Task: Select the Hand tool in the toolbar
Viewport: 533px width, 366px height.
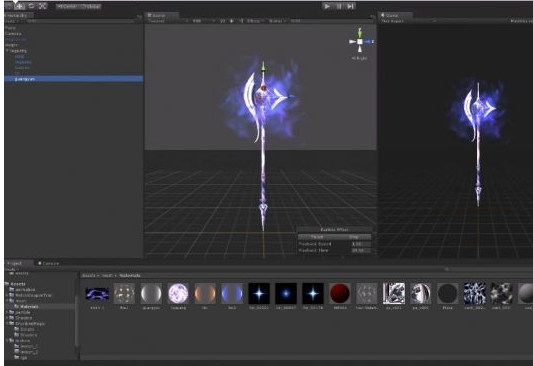Action: pyautogui.click(x=8, y=6)
